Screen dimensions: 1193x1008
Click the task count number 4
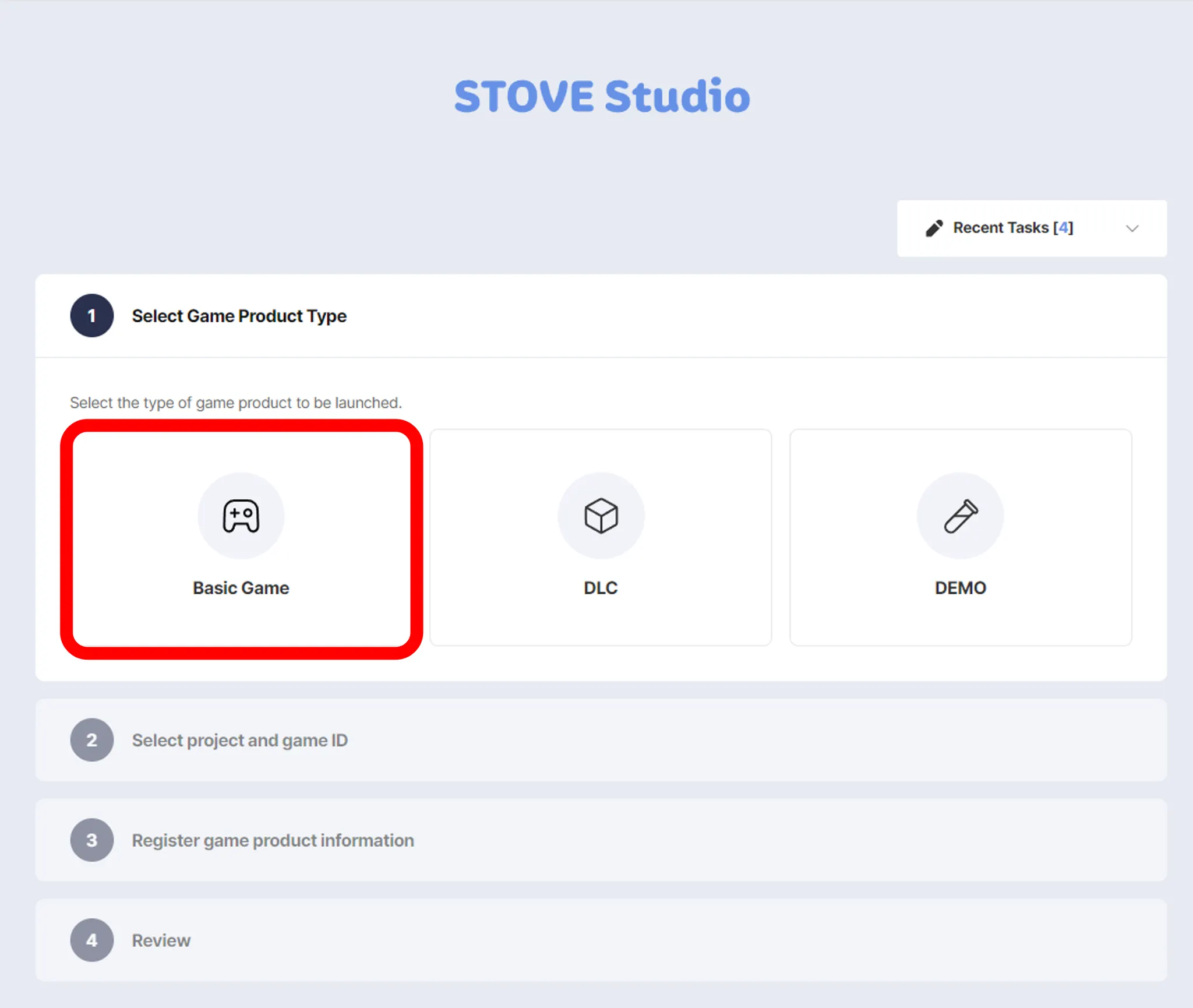click(1064, 228)
